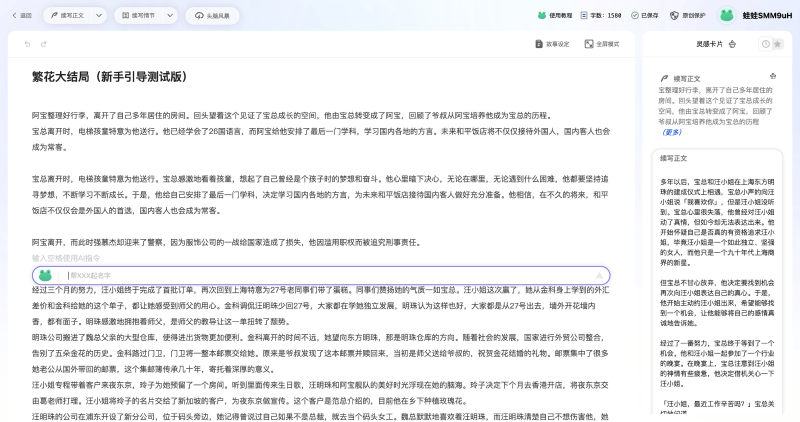This screenshot has width=800, height=422.
Task: Toggle 原创保护 original protection
Action: coord(688,15)
